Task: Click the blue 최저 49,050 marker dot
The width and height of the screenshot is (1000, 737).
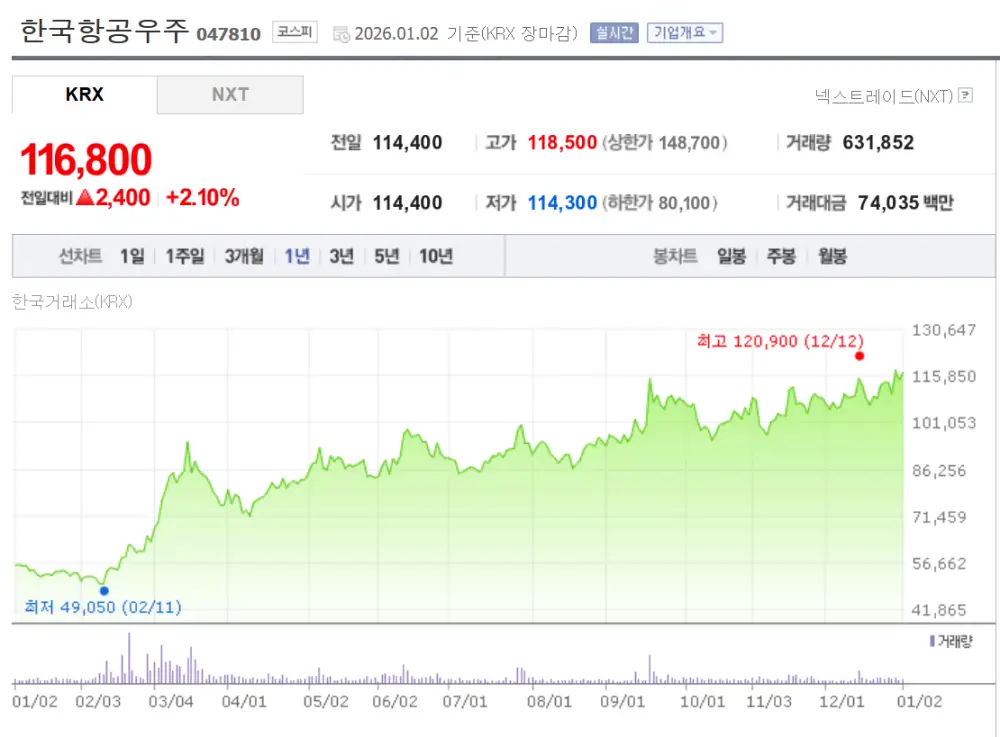Action: [x=104, y=591]
